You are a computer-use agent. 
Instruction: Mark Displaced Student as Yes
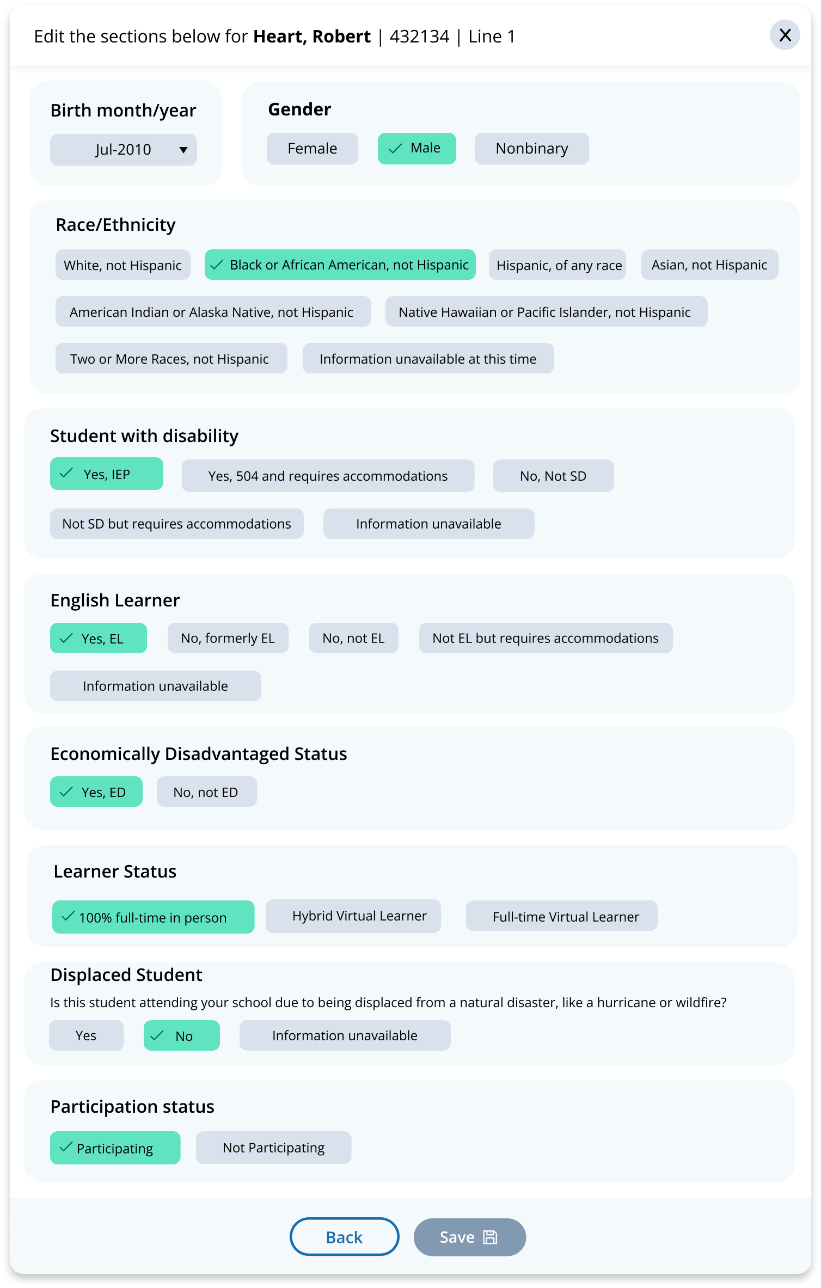pyautogui.click(x=86, y=1035)
